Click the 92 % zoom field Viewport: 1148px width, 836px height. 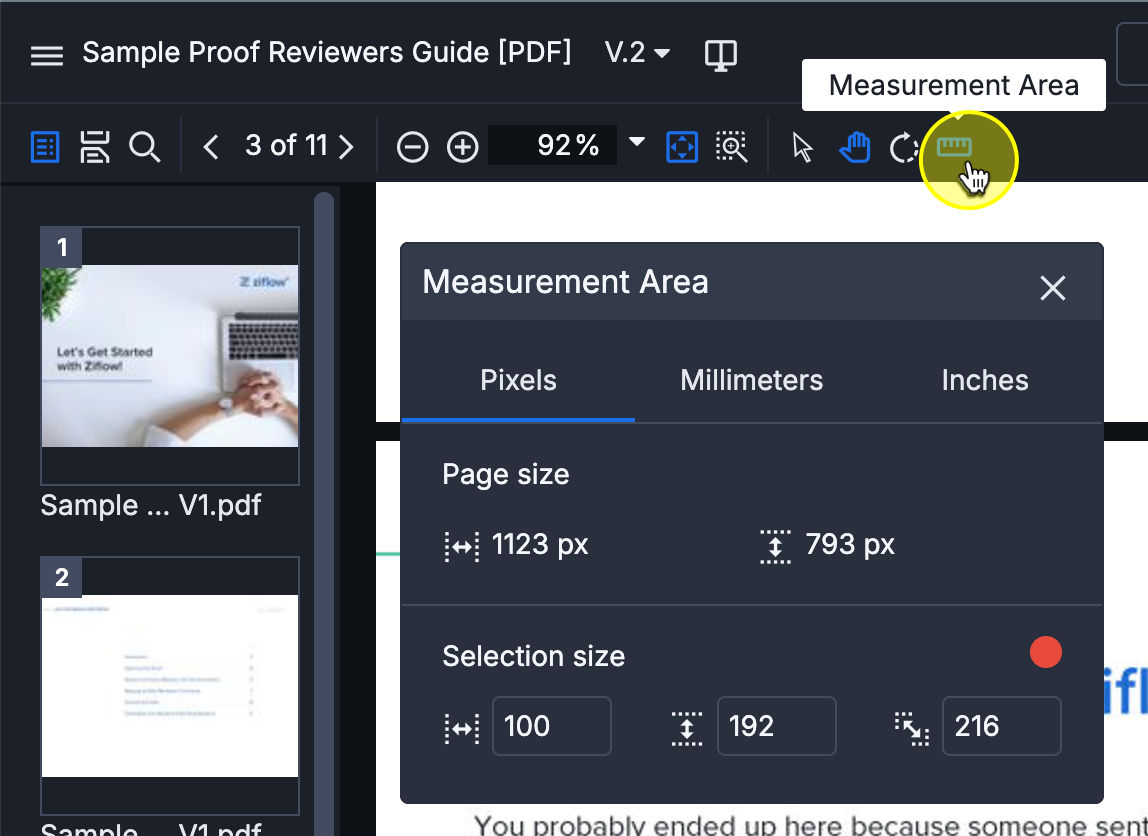tap(552, 145)
